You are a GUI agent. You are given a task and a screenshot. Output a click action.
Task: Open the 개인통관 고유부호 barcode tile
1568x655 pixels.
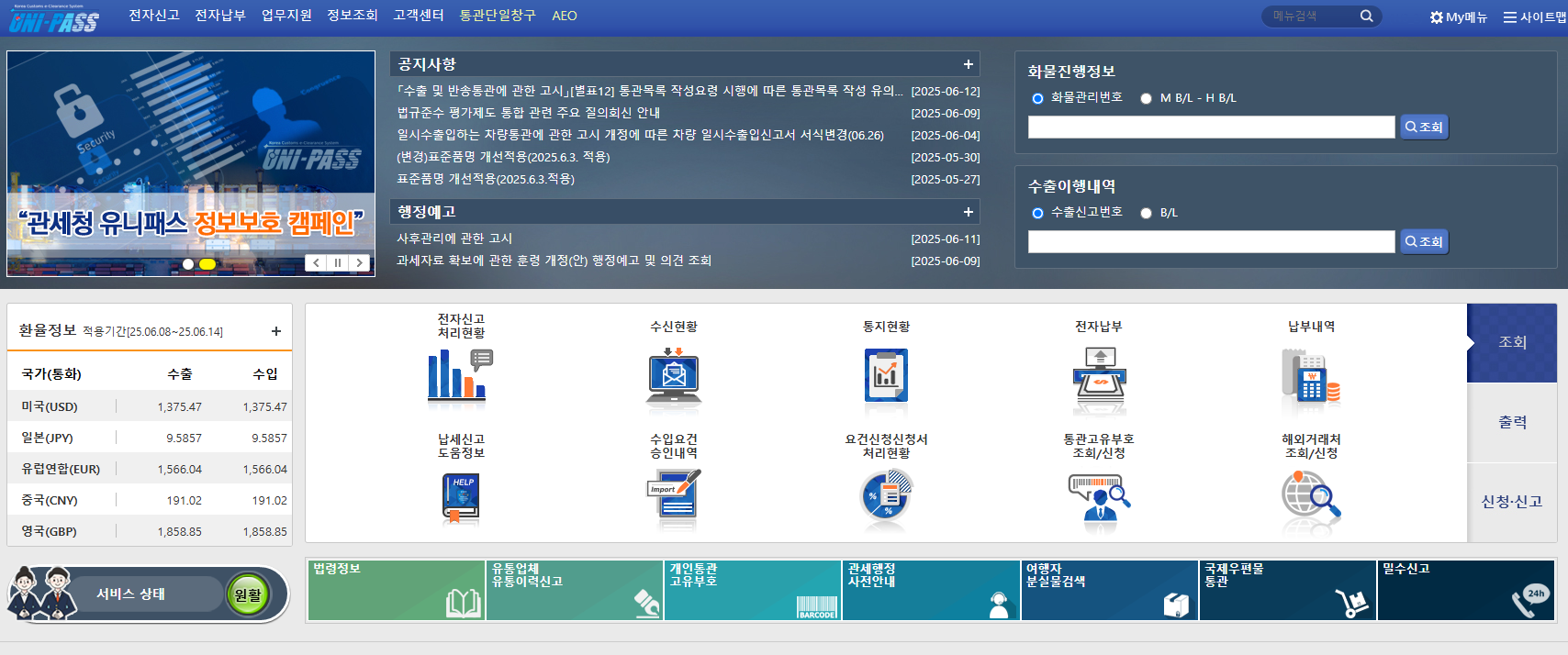pyautogui.click(x=753, y=590)
